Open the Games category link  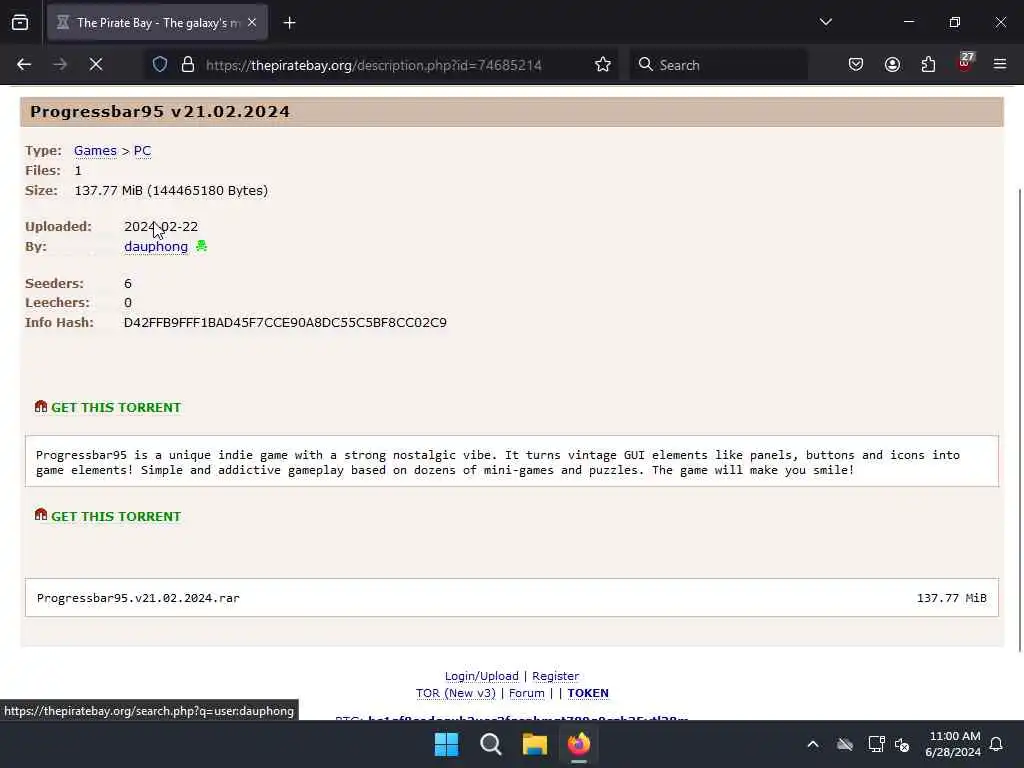[95, 151]
